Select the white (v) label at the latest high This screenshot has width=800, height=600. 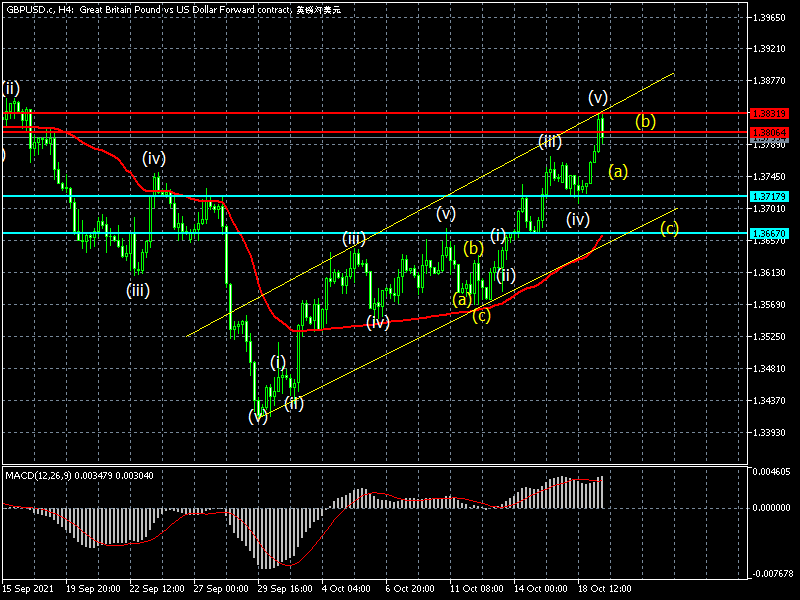(597, 97)
